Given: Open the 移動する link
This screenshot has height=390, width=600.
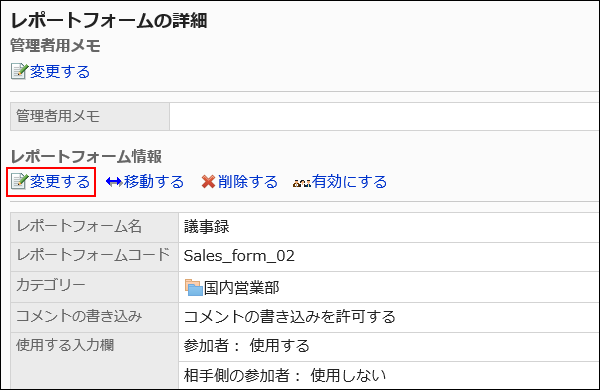Looking at the screenshot, I should tap(153, 181).
